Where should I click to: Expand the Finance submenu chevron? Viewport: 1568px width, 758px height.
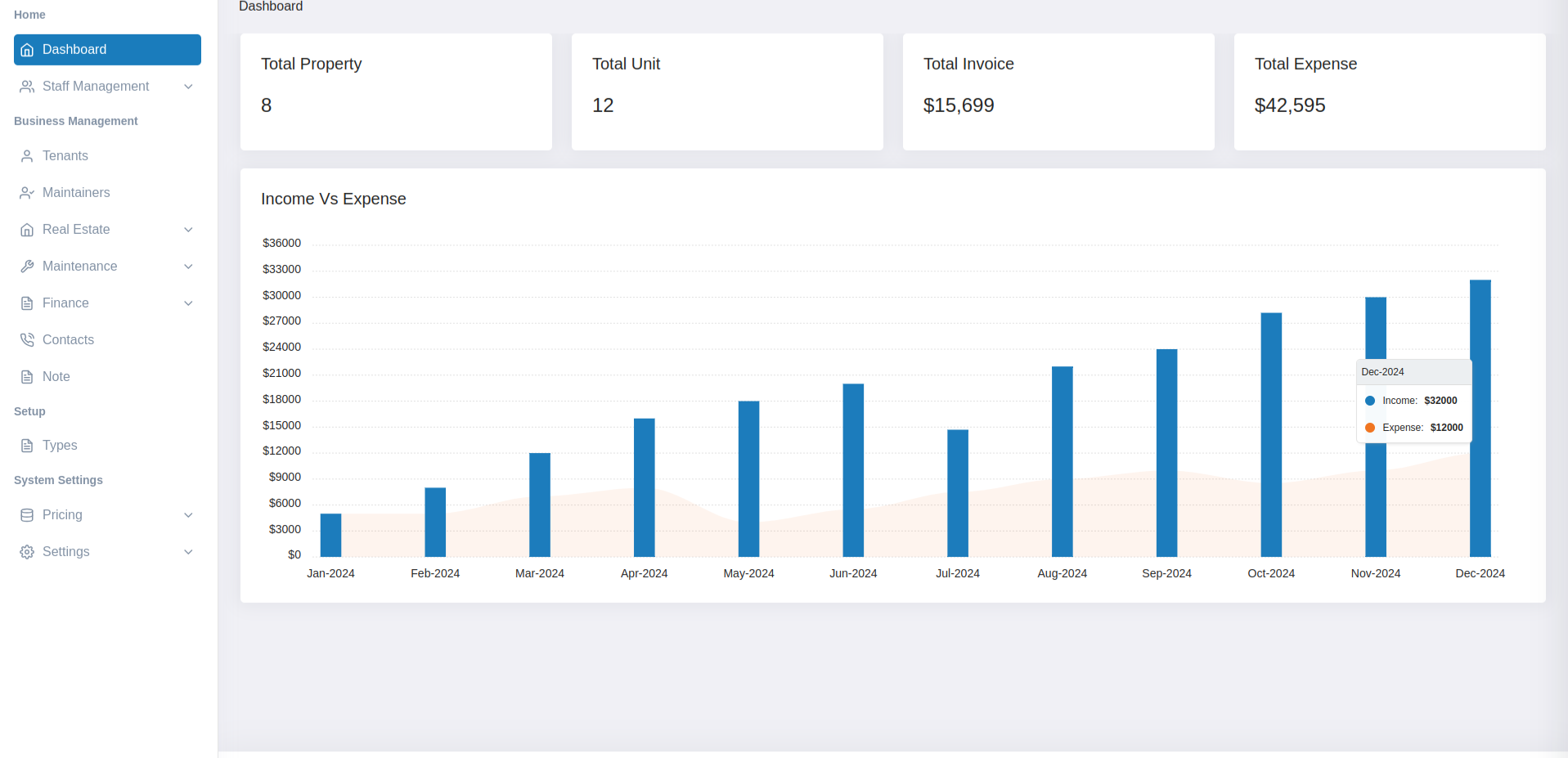click(x=188, y=303)
